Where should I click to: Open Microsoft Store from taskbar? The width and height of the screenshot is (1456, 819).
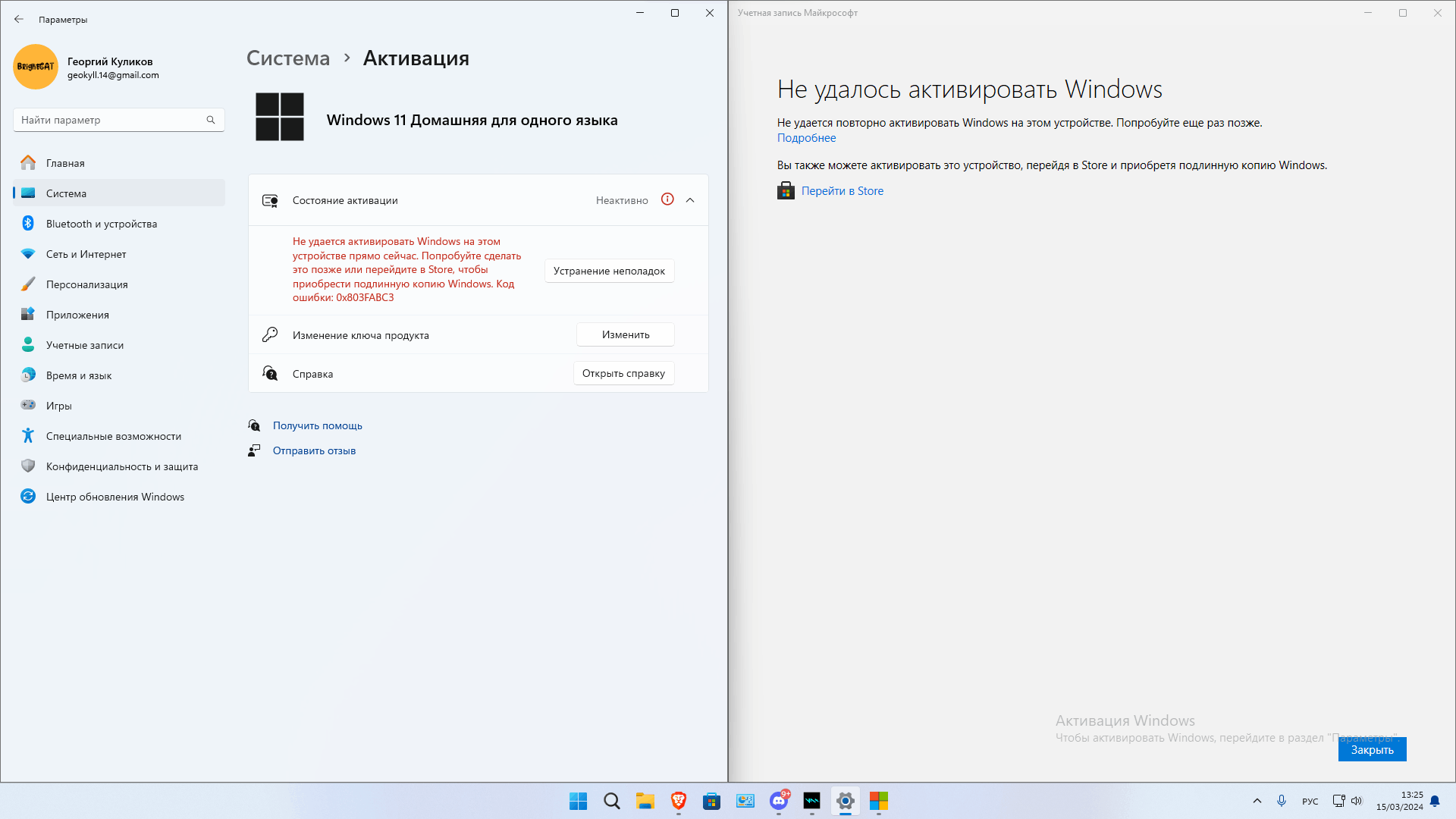711,801
